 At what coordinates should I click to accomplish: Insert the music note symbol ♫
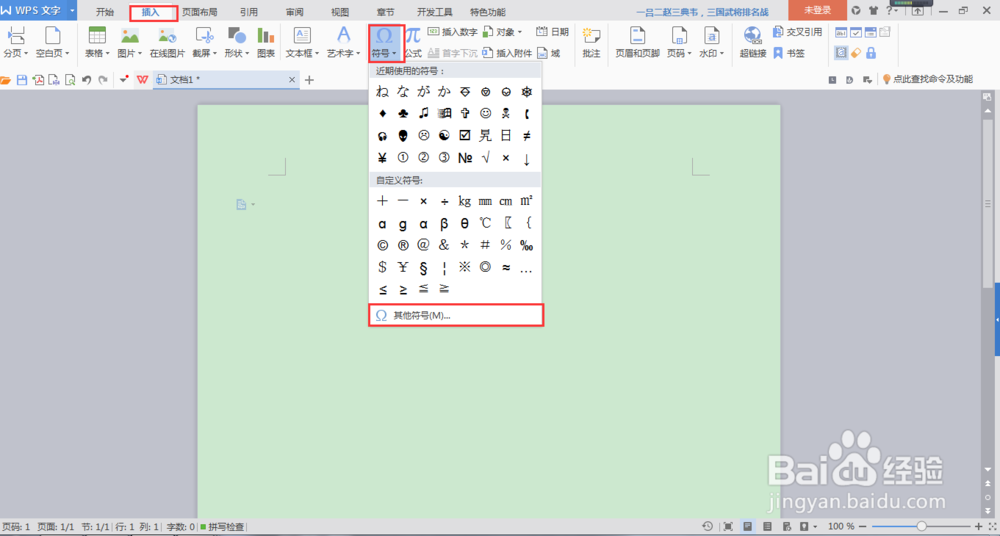click(423, 114)
